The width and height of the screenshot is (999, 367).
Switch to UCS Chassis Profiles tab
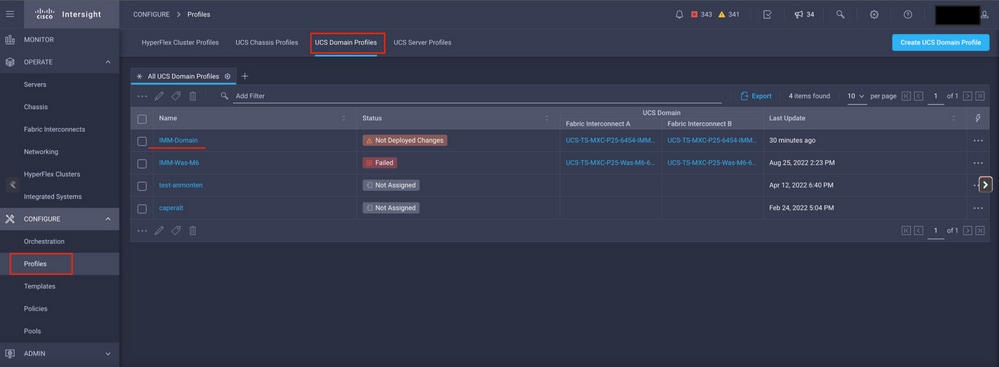coord(266,43)
